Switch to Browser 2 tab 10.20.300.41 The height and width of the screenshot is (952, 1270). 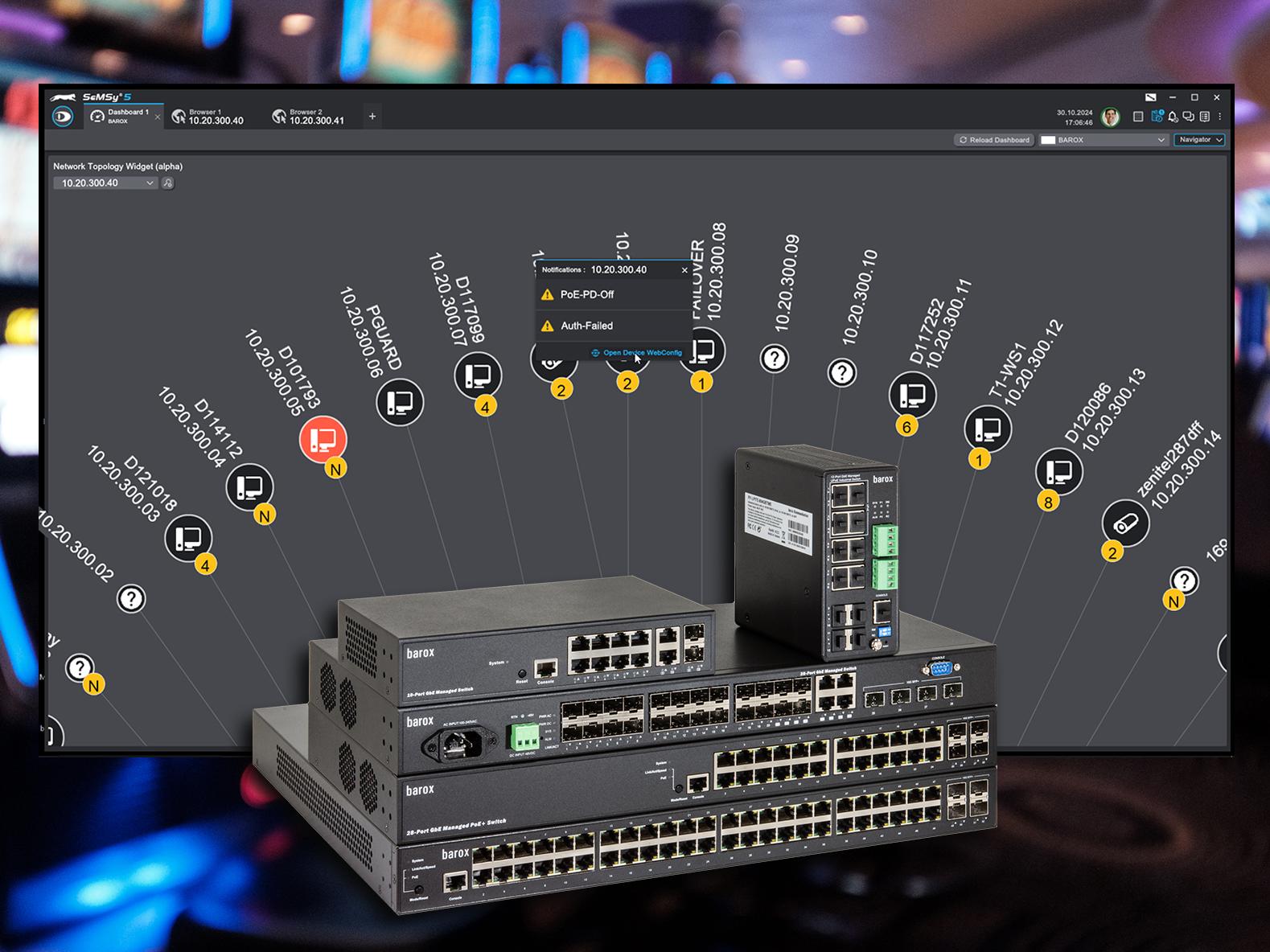coord(309,117)
